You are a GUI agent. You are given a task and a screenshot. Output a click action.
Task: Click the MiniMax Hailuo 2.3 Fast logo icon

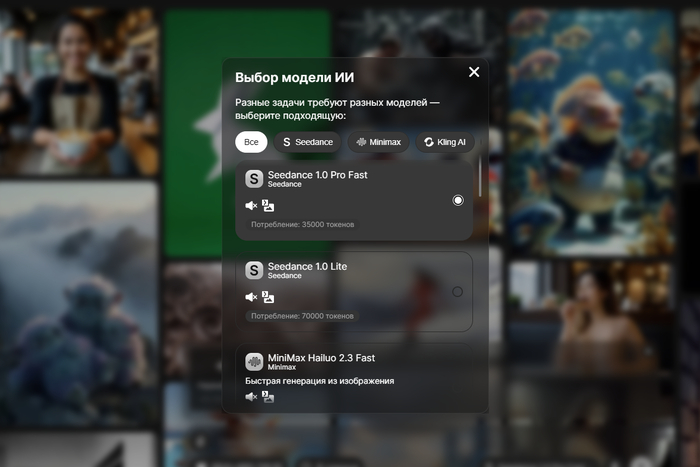[x=254, y=361]
